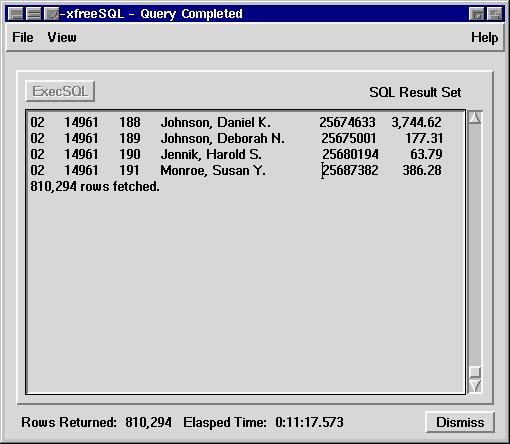Click the Monroe, Susan Y. name
This screenshot has width=510, height=444.
pos(213,170)
